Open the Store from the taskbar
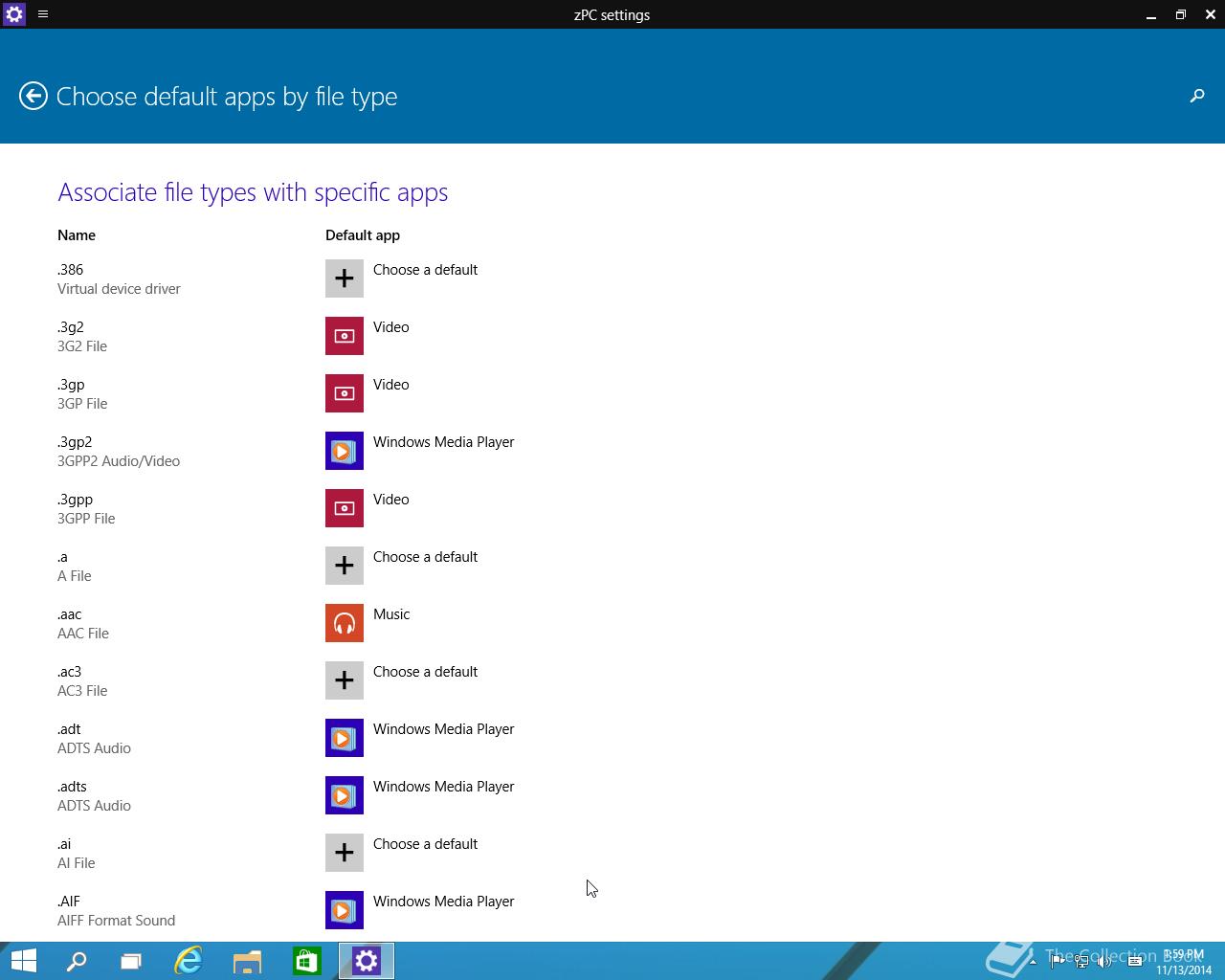This screenshot has height=980, width=1225. click(x=306, y=961)
